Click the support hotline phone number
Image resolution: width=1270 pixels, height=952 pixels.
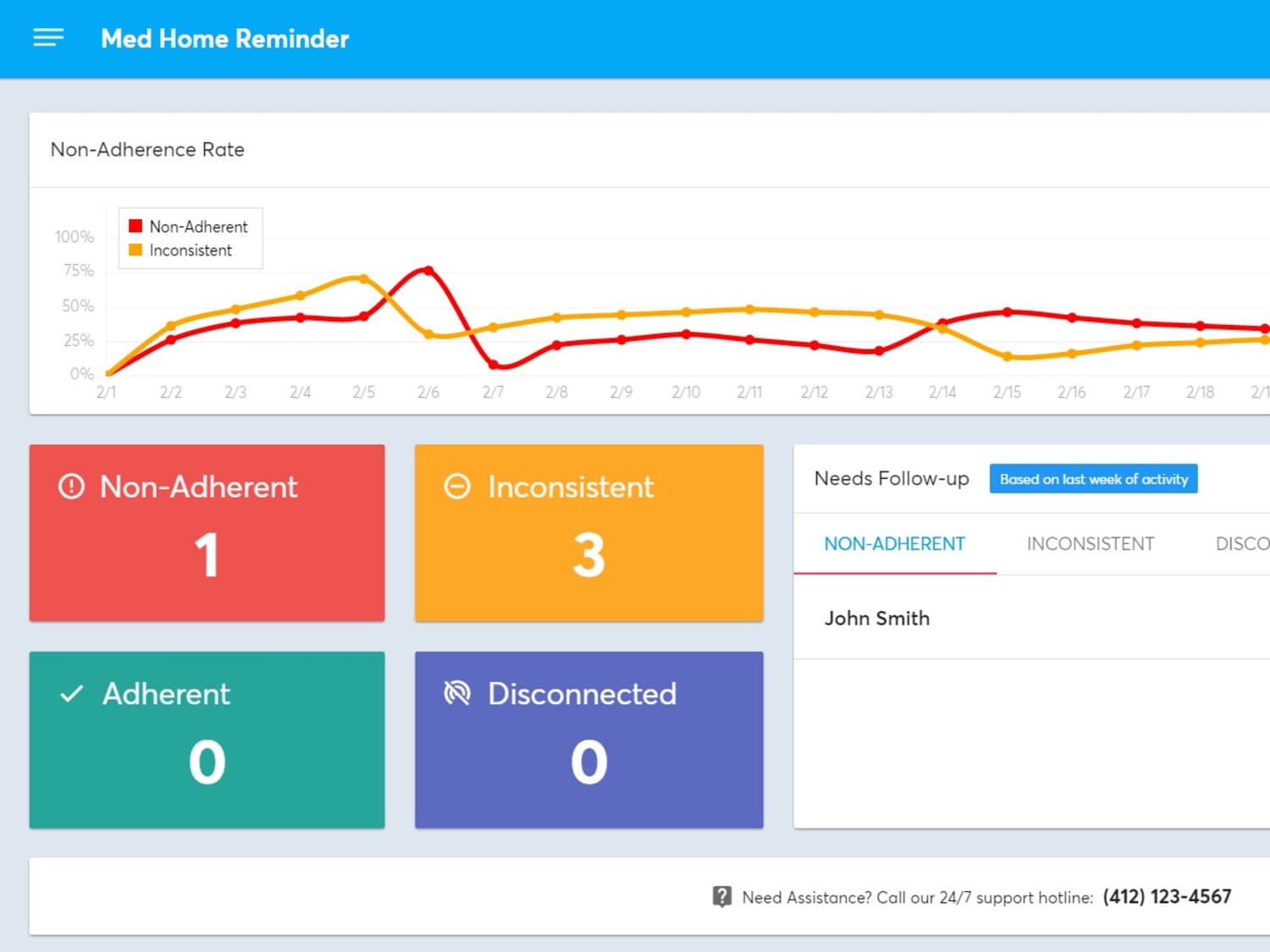tap(1167, 897)
